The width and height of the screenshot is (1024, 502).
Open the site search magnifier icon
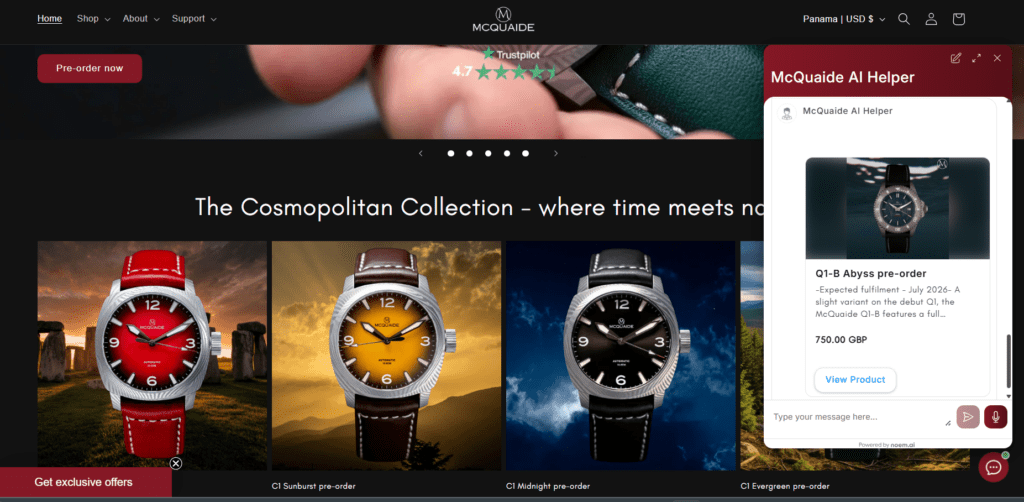pos(904,19)
